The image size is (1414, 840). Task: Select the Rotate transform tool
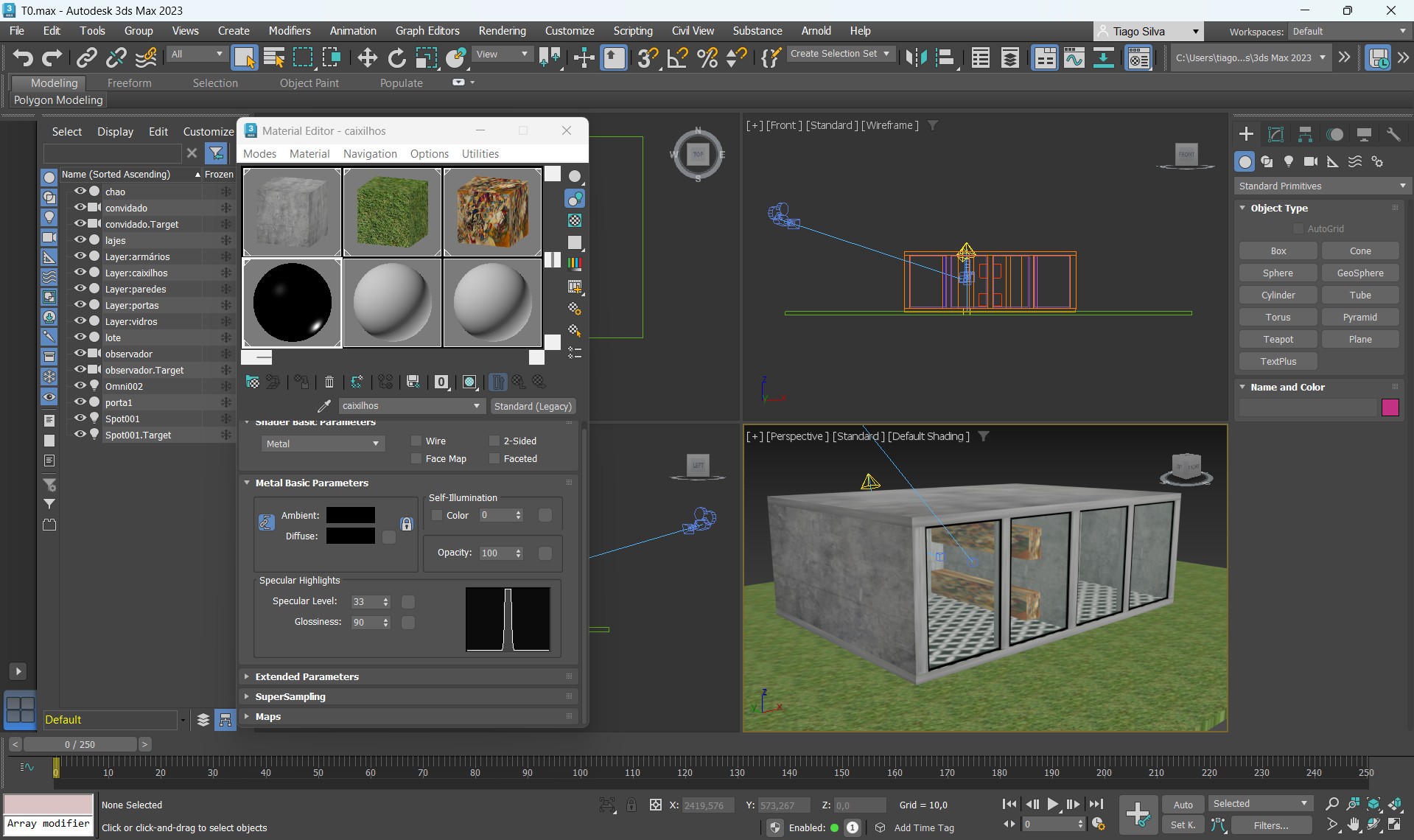pos(396,57)
